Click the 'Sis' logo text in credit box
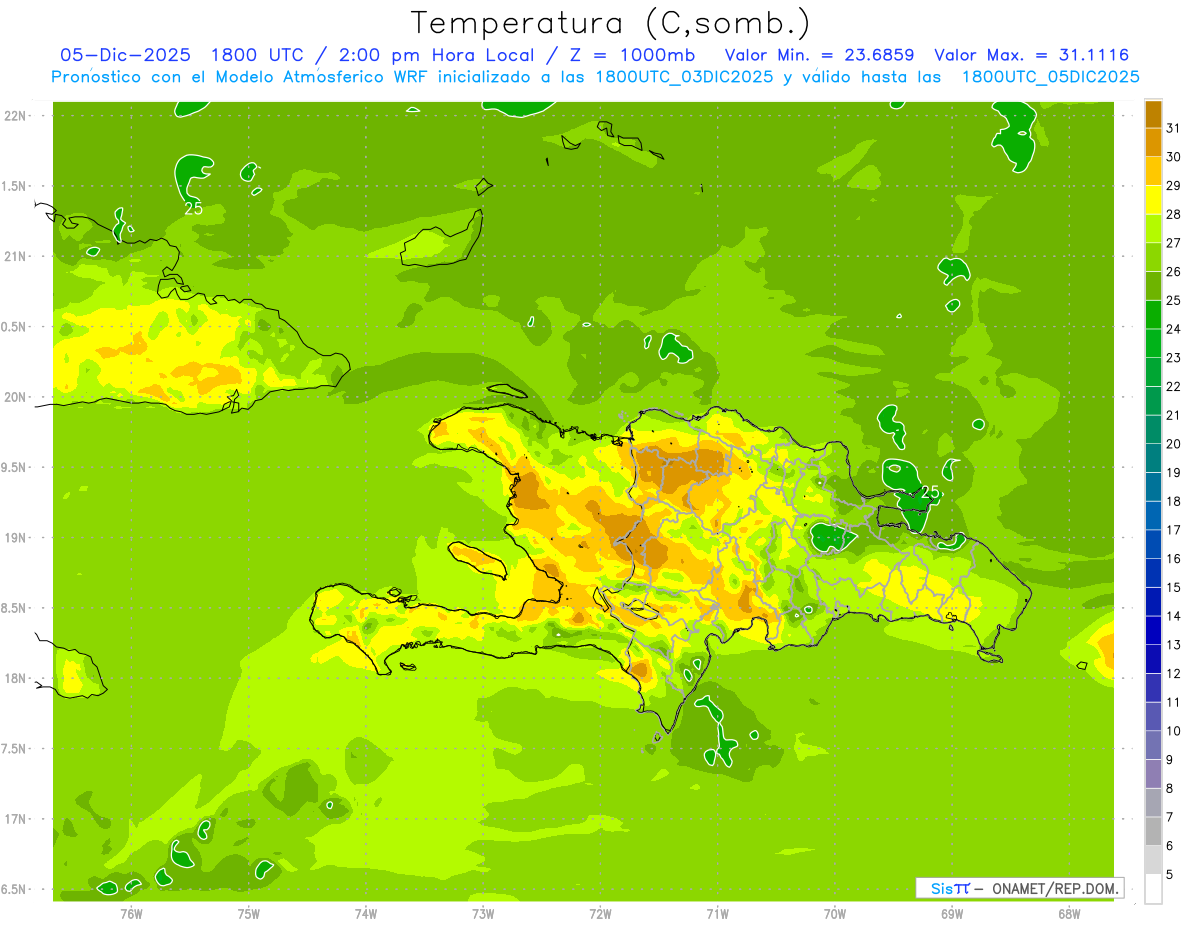The width and height of the screenshot is (1200, 927). (x=942, y=888)
